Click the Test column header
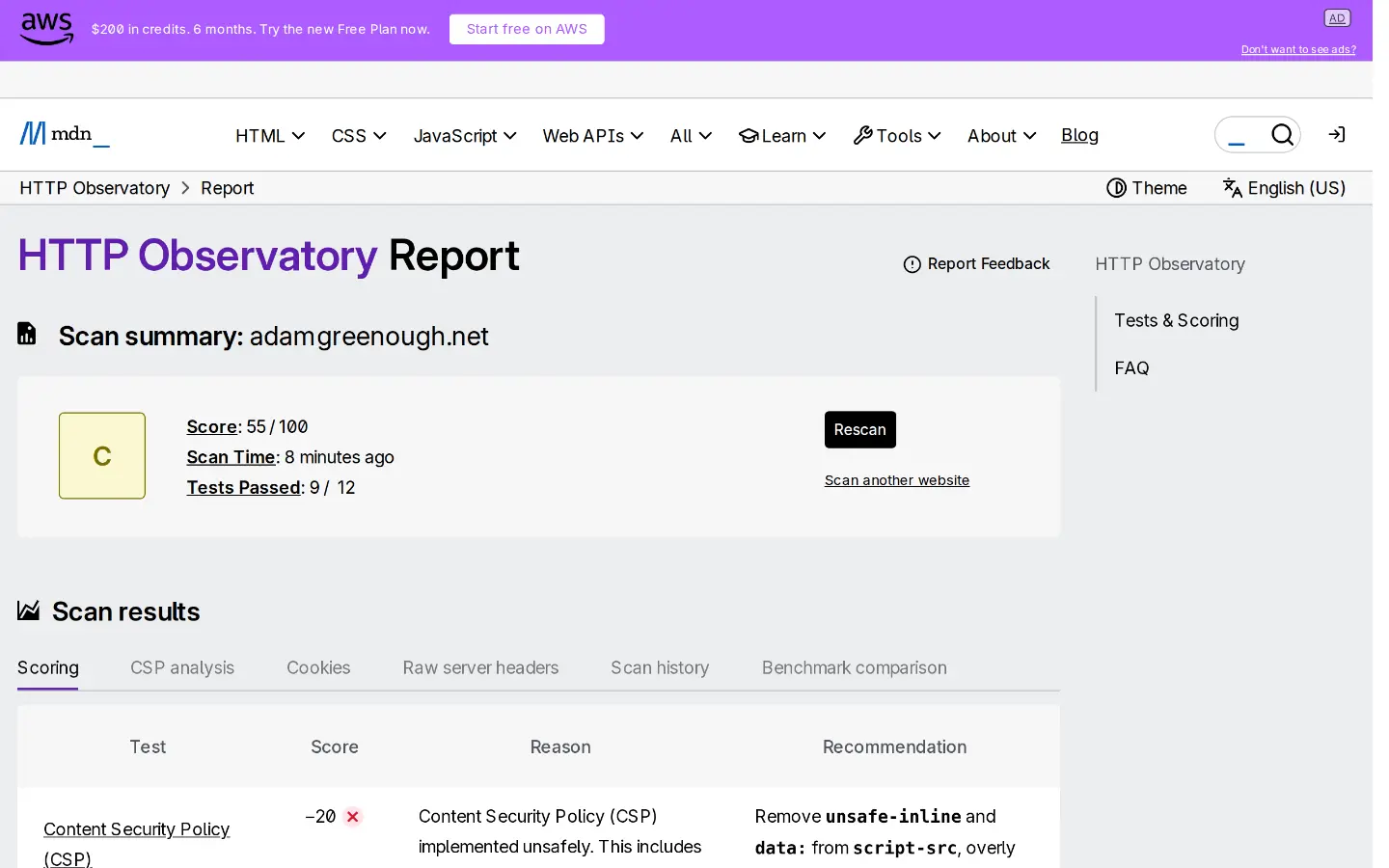This screenshot has width=1389, height=868. click(x=148, y=746)
